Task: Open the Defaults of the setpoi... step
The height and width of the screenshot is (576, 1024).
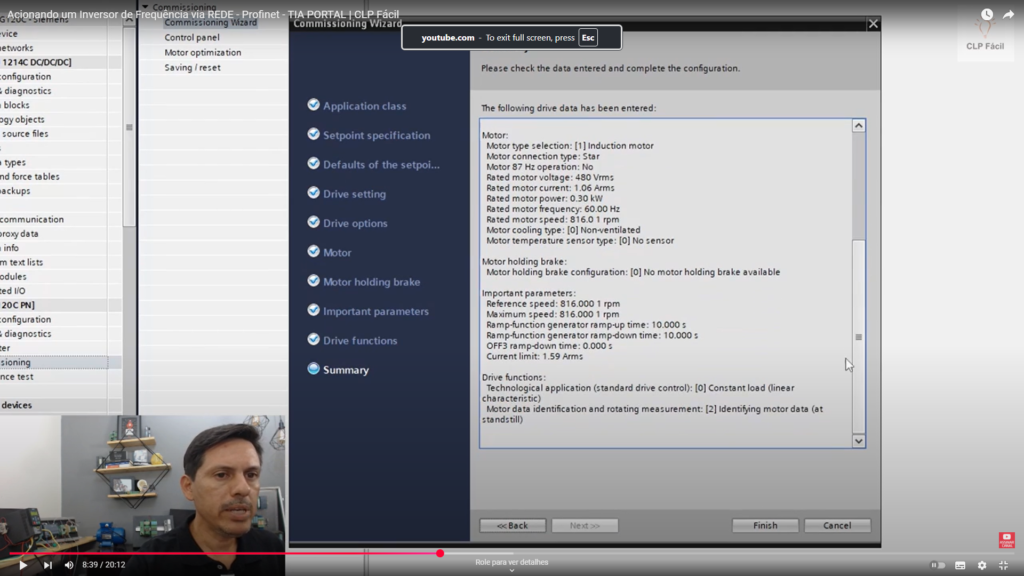Action: [x=381, y=165]
